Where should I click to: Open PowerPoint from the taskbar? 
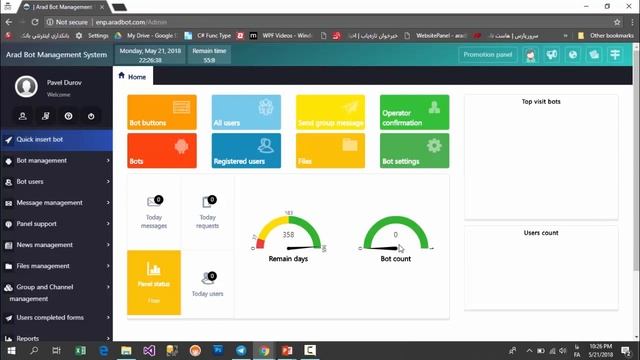click(287, 350)
